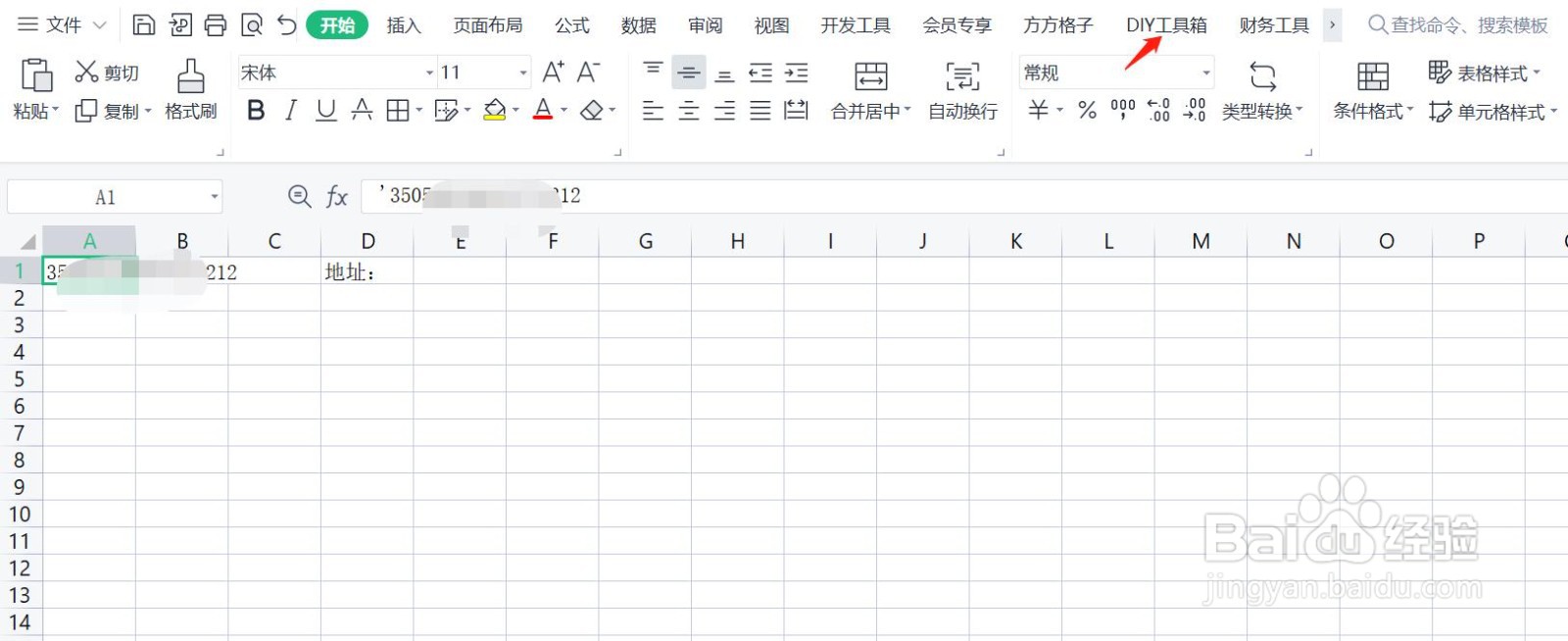The width and height of the screenshot is (1568, 641).
Task: Open Type Conversion tool
Action: point(1262,90)
